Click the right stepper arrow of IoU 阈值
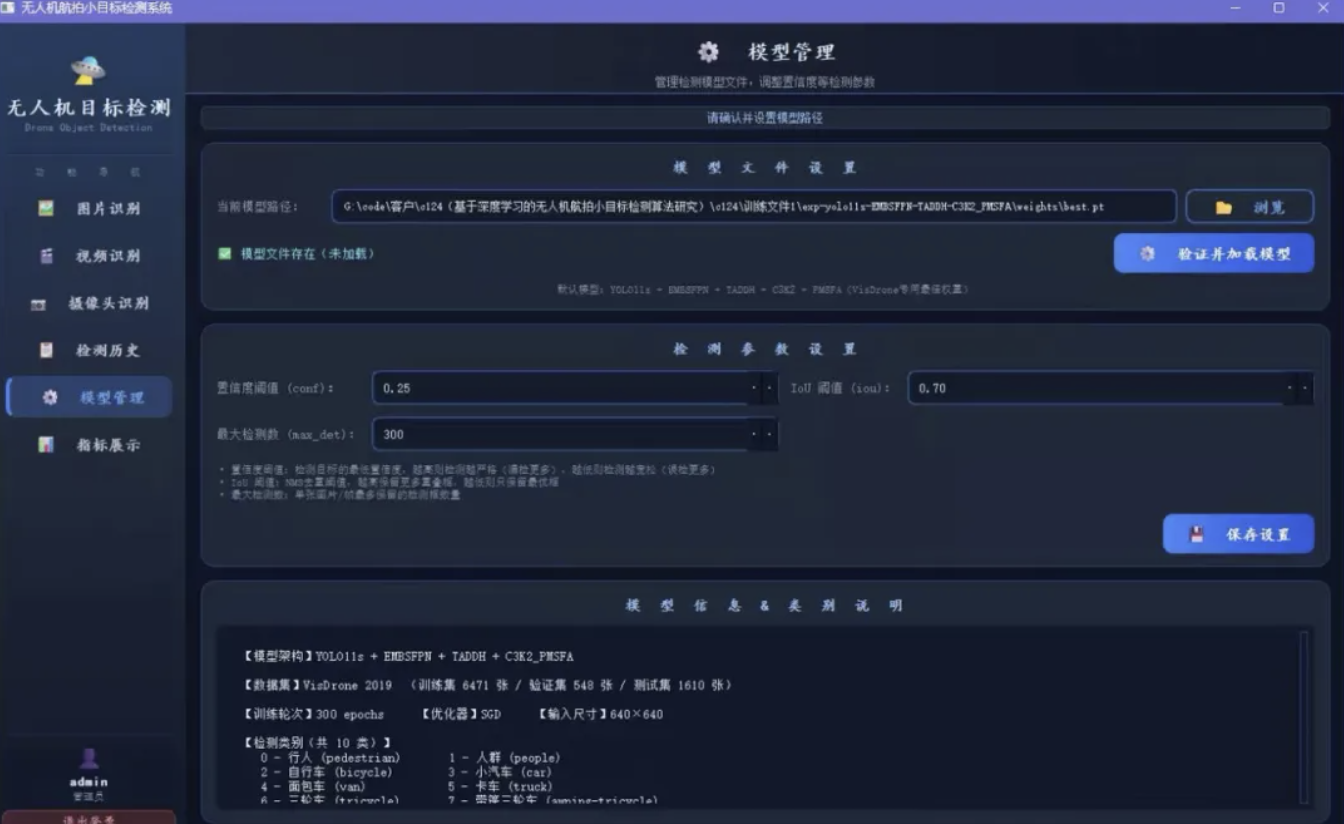 pyautogui.click(x=1305, y=388)
